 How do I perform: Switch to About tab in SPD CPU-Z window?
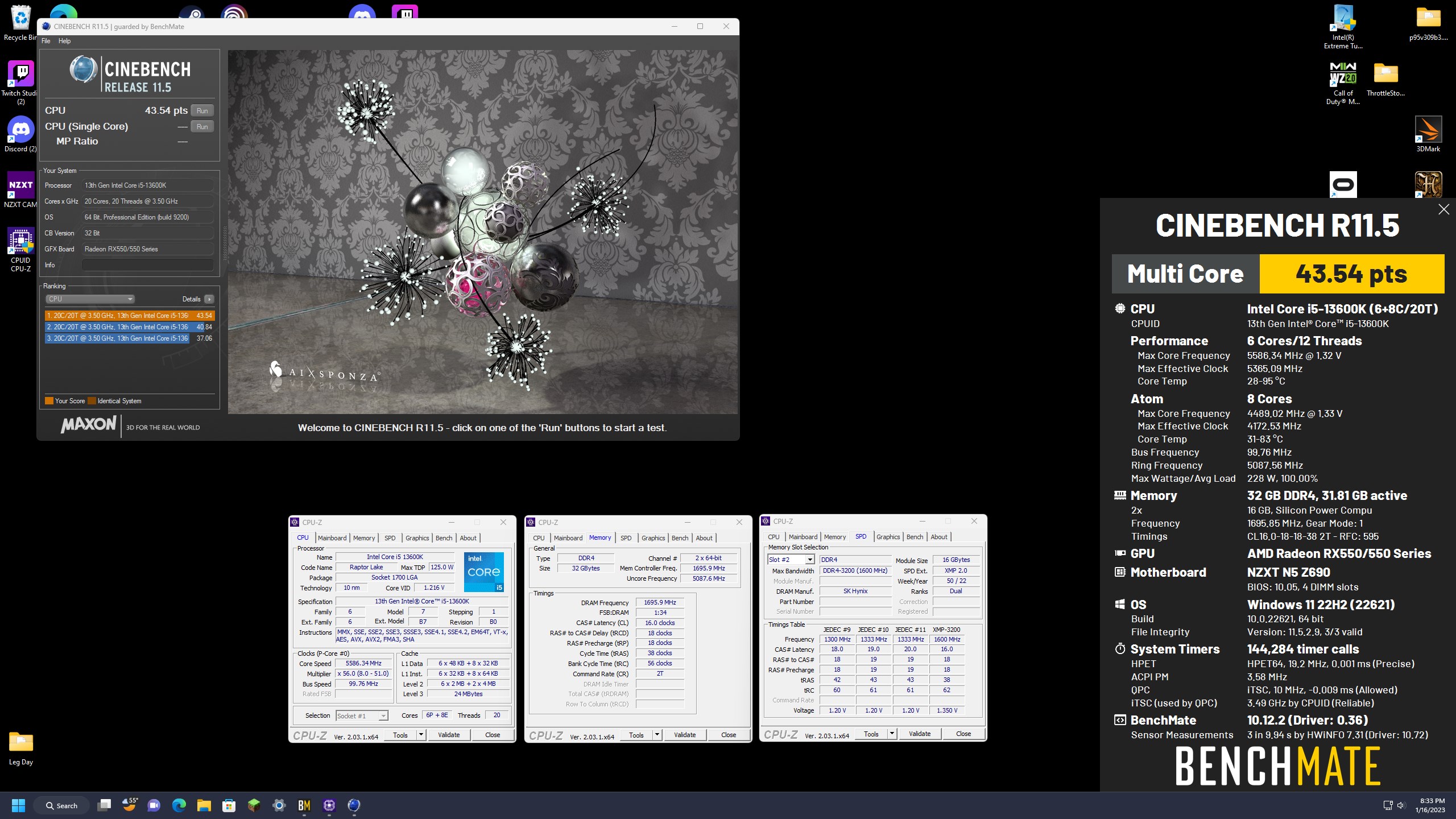(x=939, y=537)
